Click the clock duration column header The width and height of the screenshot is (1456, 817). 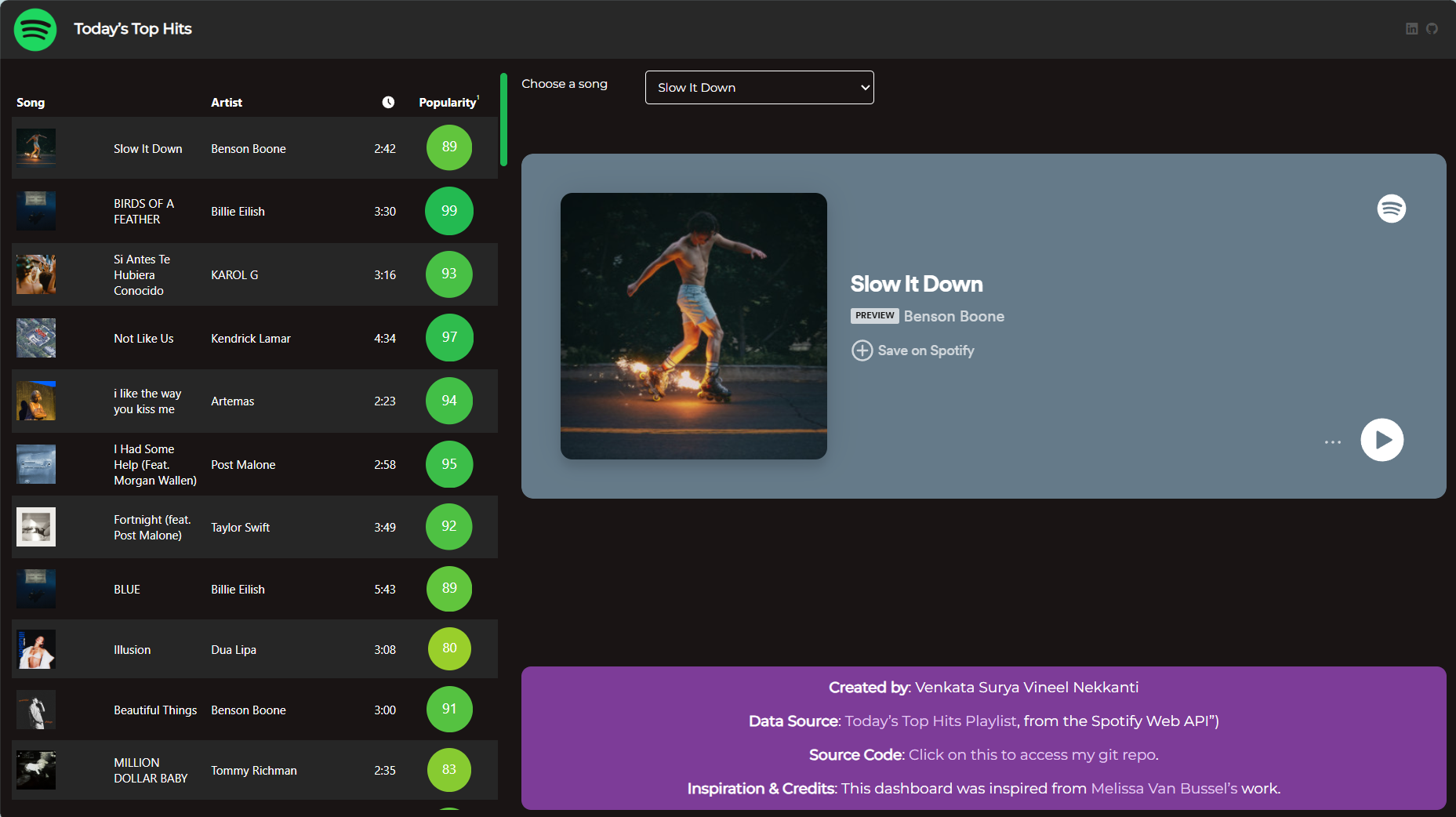388,102
